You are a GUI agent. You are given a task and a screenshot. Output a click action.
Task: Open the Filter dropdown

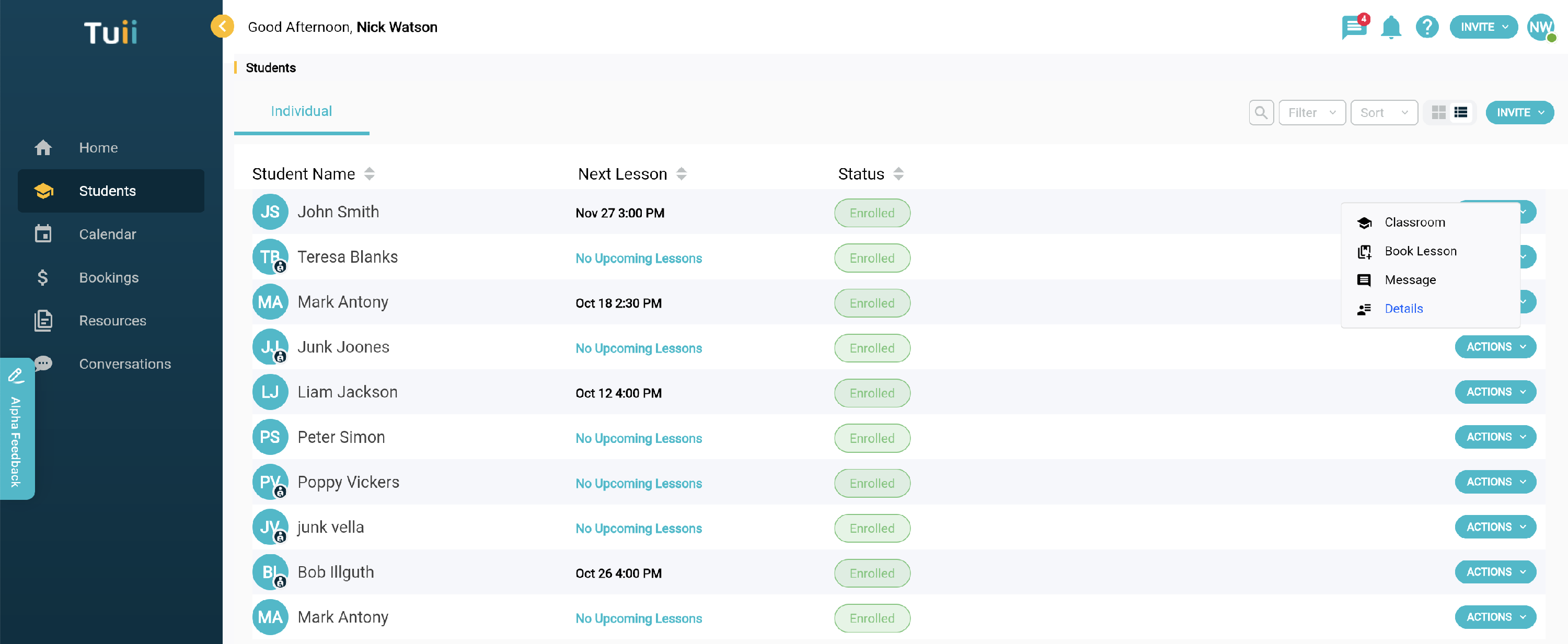point(1311,112)
